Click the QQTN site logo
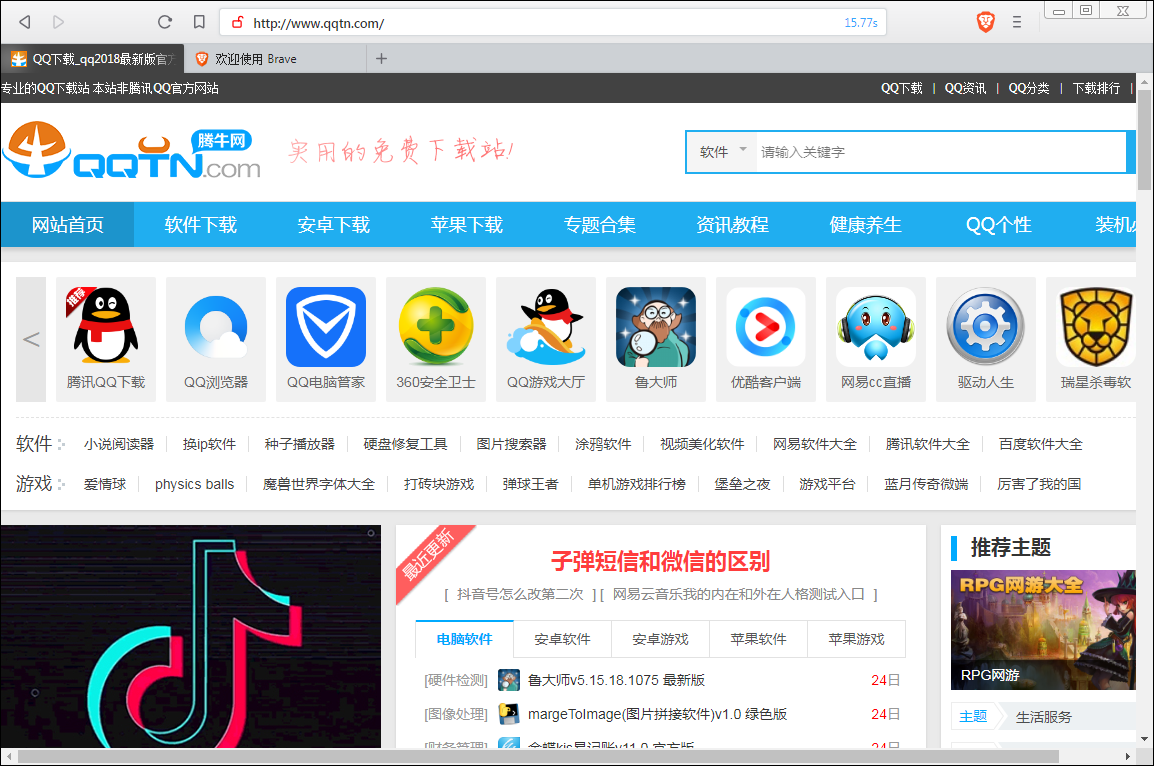Image resolution: width=1154 pixels, height=766 pixels. [x=133, y=152]
